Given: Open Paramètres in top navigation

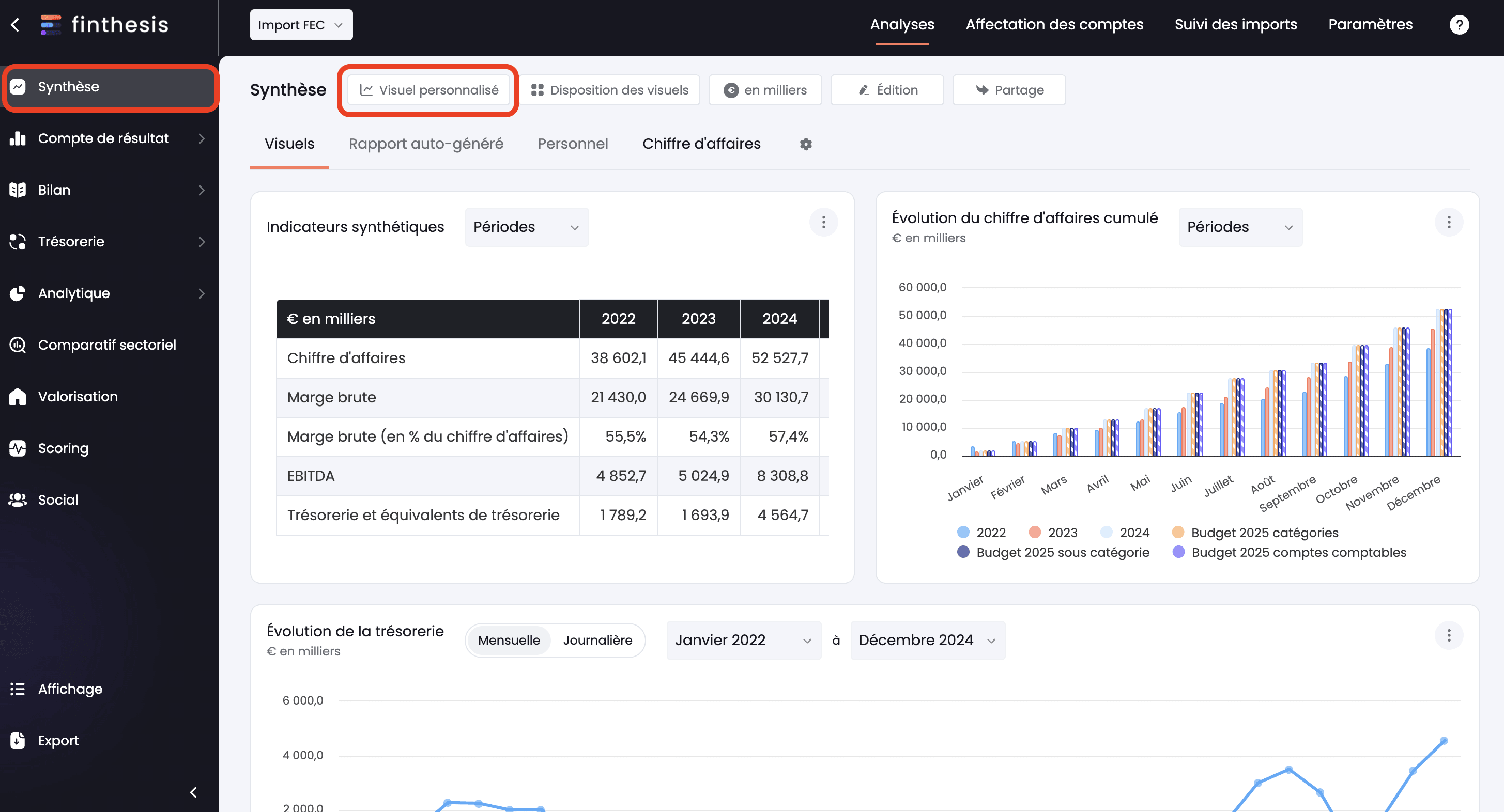Looking at the screenshot, I should point(1370,24).
